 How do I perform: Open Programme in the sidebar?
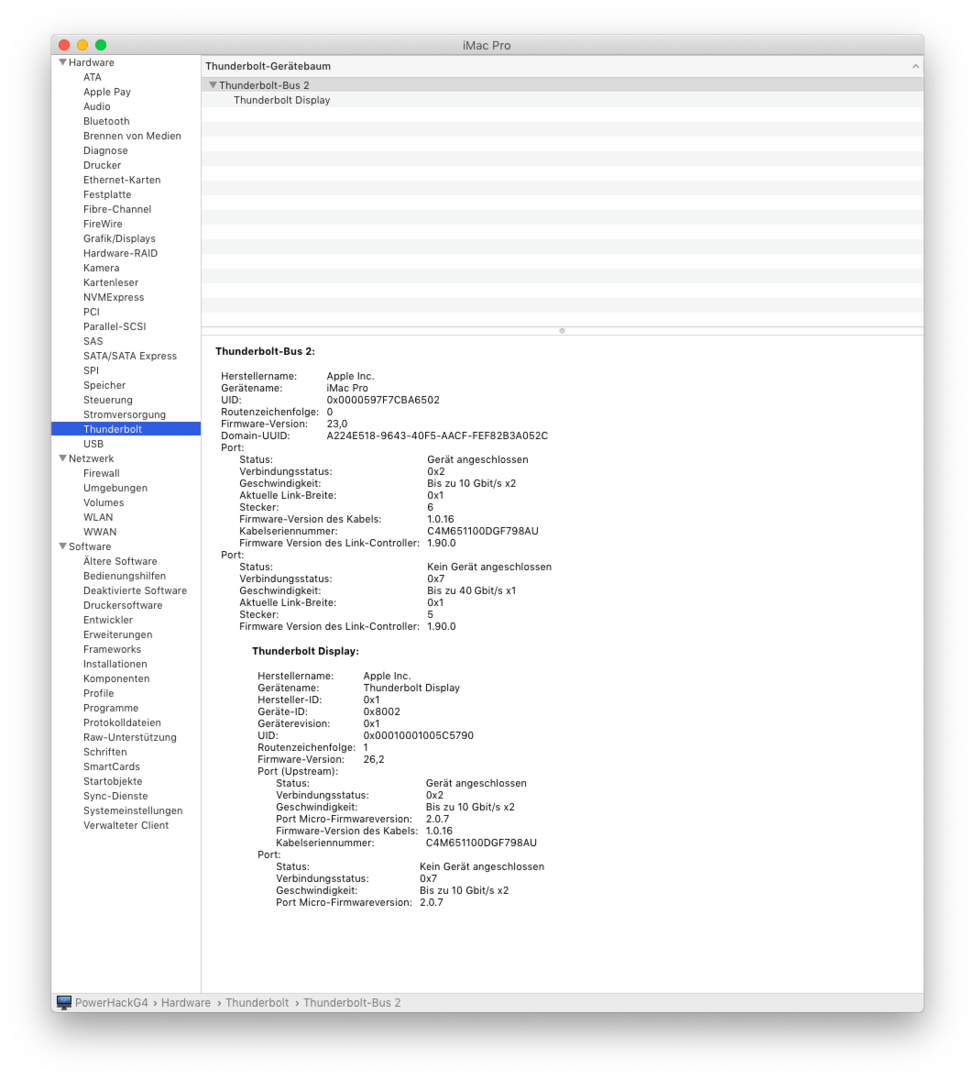coord(111,708)
